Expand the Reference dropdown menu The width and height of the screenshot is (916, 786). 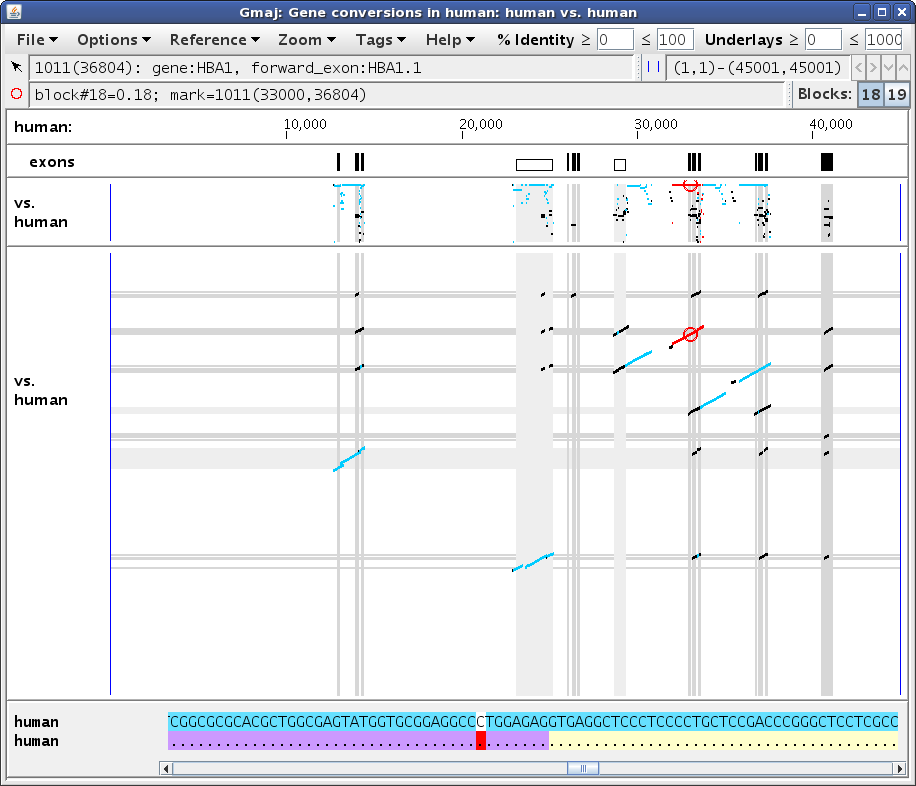[214, 40]
